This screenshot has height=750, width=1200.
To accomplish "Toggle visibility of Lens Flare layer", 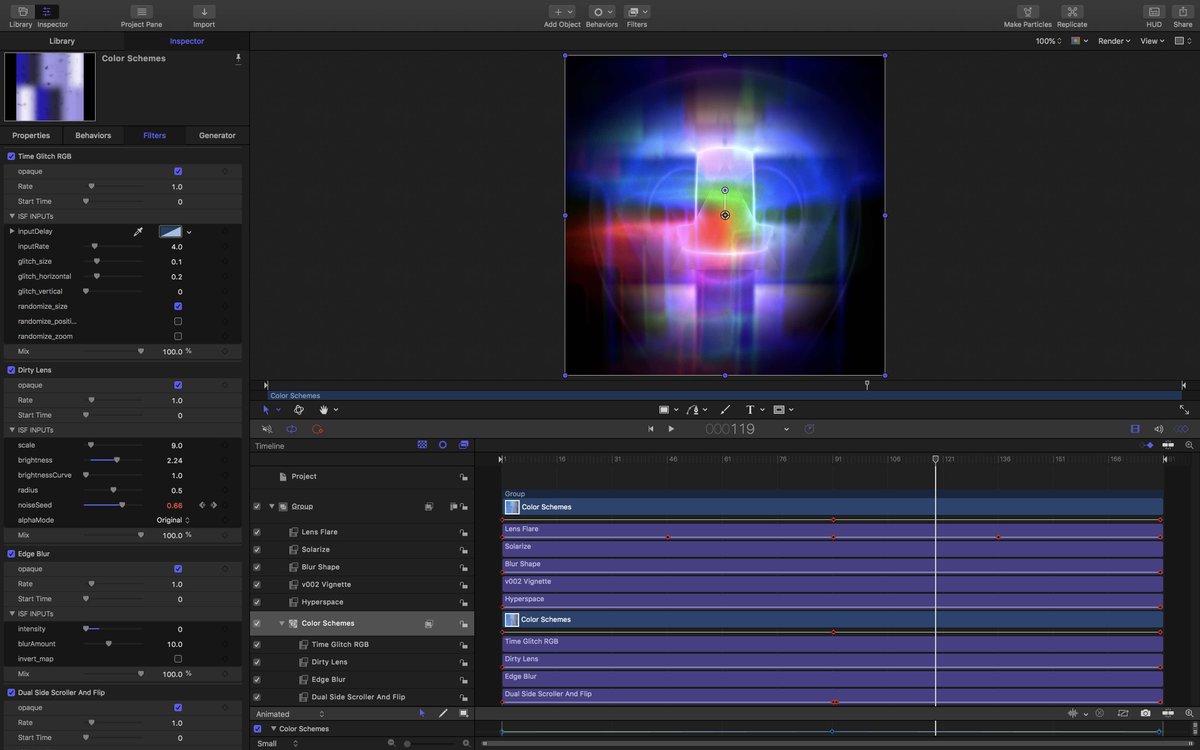I will pos(257,532).
